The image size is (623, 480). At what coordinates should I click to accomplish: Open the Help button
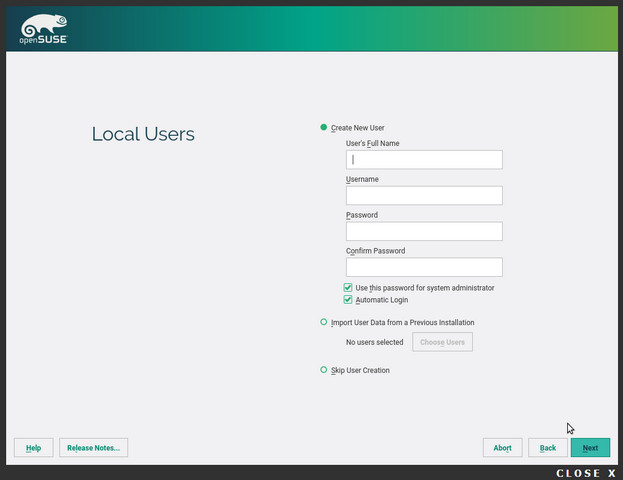33,448
